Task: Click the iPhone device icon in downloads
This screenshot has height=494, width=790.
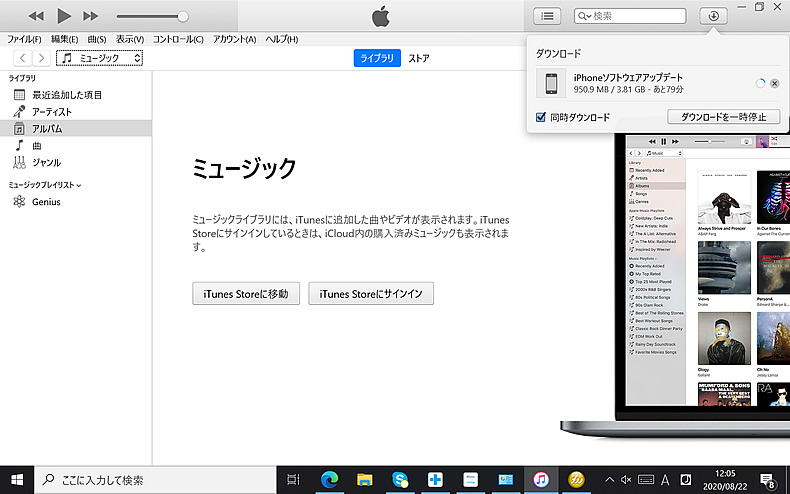Action: tap(551, 83)
